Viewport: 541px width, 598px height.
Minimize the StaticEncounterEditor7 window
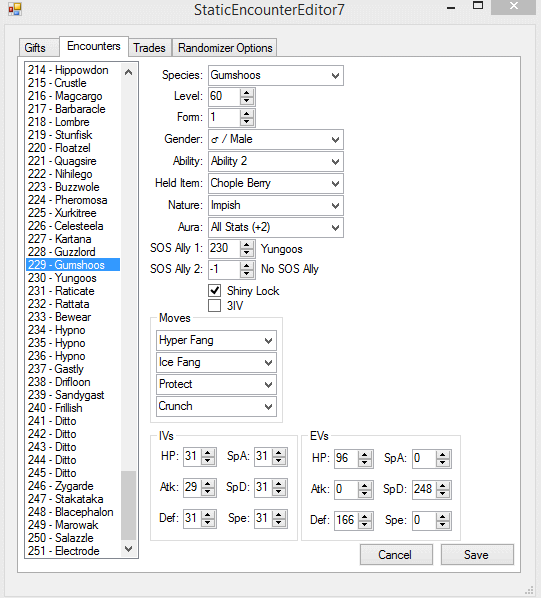pyautogui.click(x=451, y=7)
